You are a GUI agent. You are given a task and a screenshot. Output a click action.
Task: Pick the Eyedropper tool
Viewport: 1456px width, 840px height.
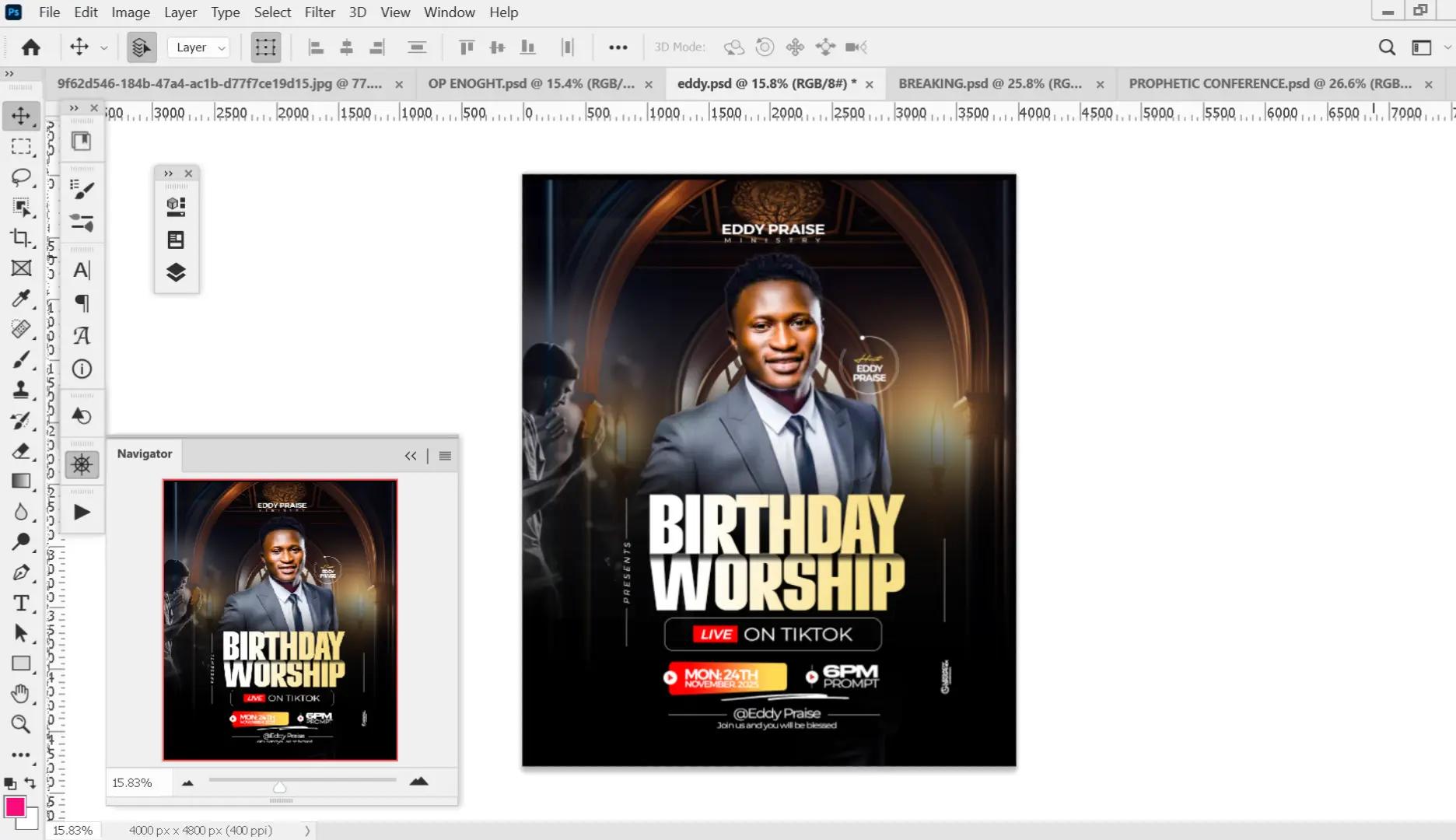click(21, 299)
